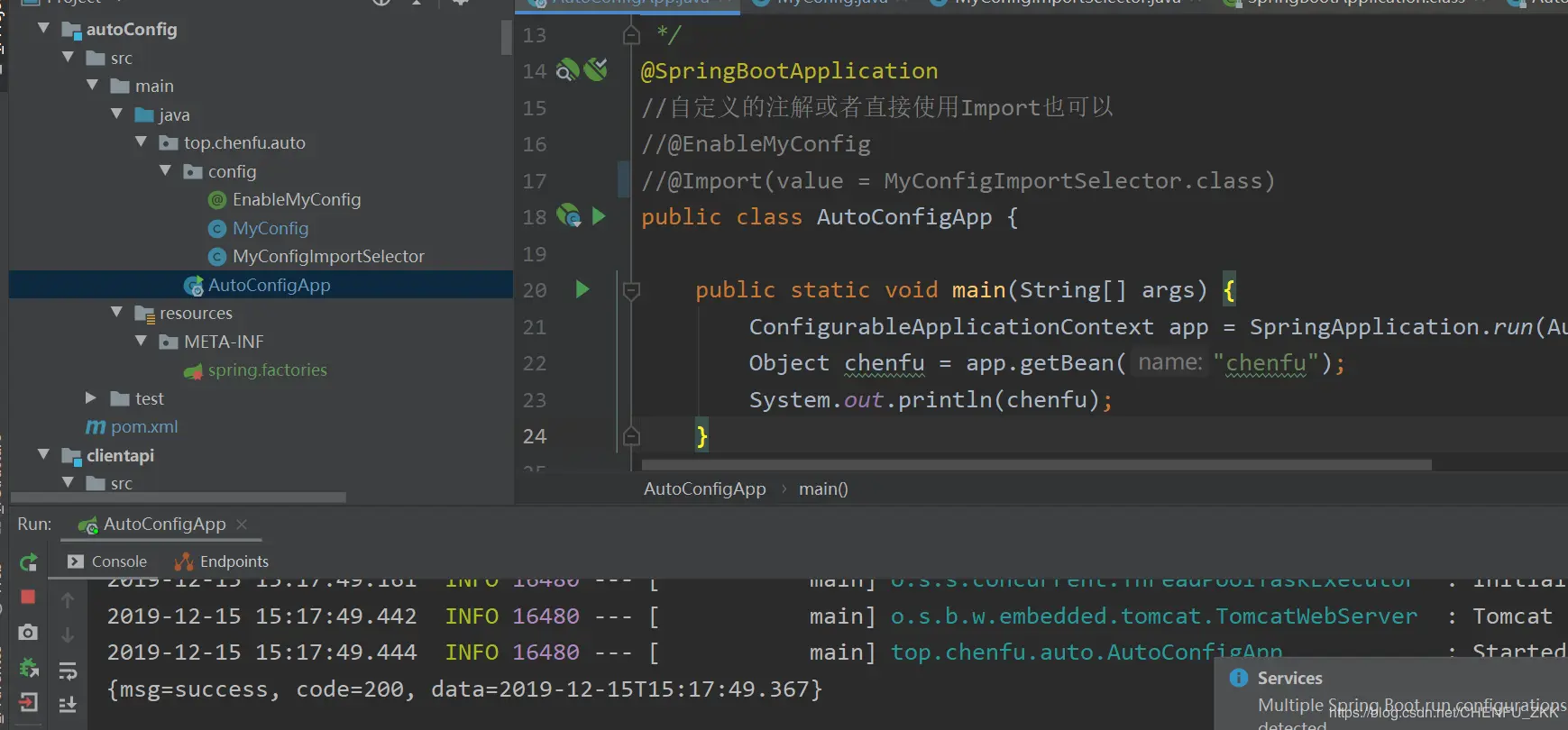Image resolution: width=1568 pixels, height=730 pixels.
Task: Expand the test folder
Action: (91, 397)
